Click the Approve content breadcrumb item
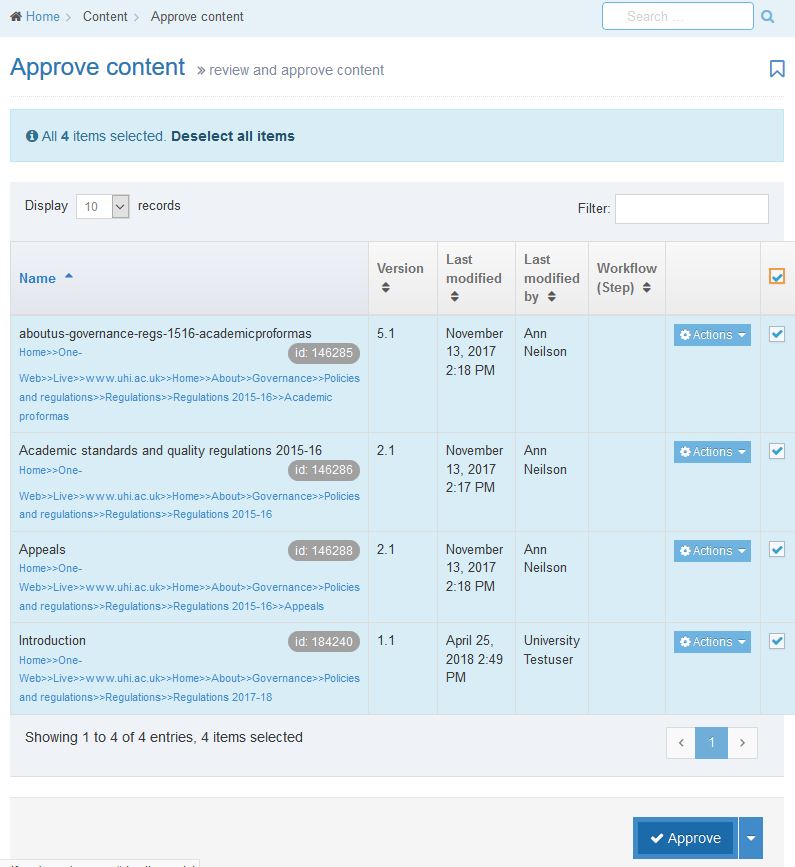The height and width of the screenshot is (867, 795). (197, 17)
